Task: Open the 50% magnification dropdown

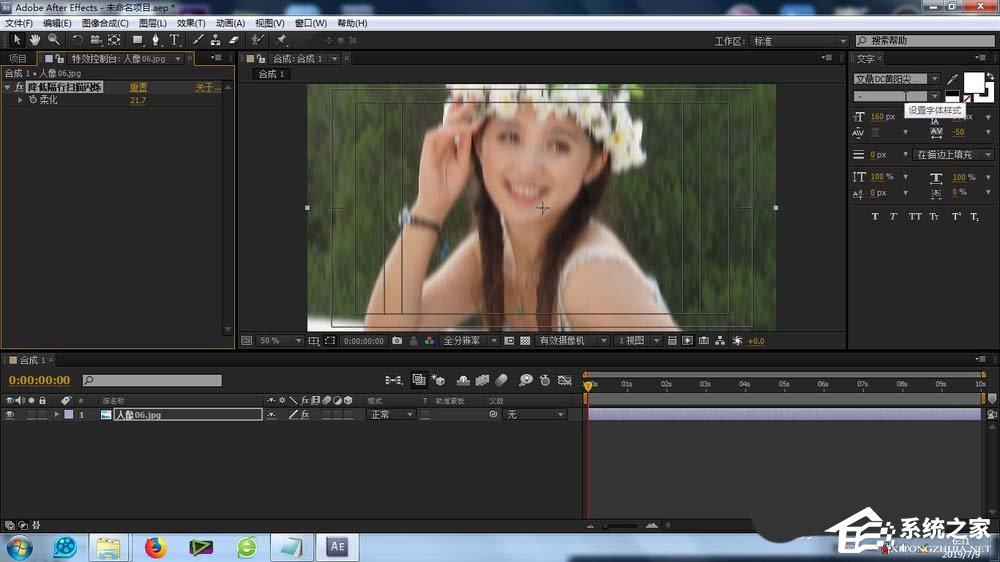Action: pyautogui.click(x=280, y=341)
